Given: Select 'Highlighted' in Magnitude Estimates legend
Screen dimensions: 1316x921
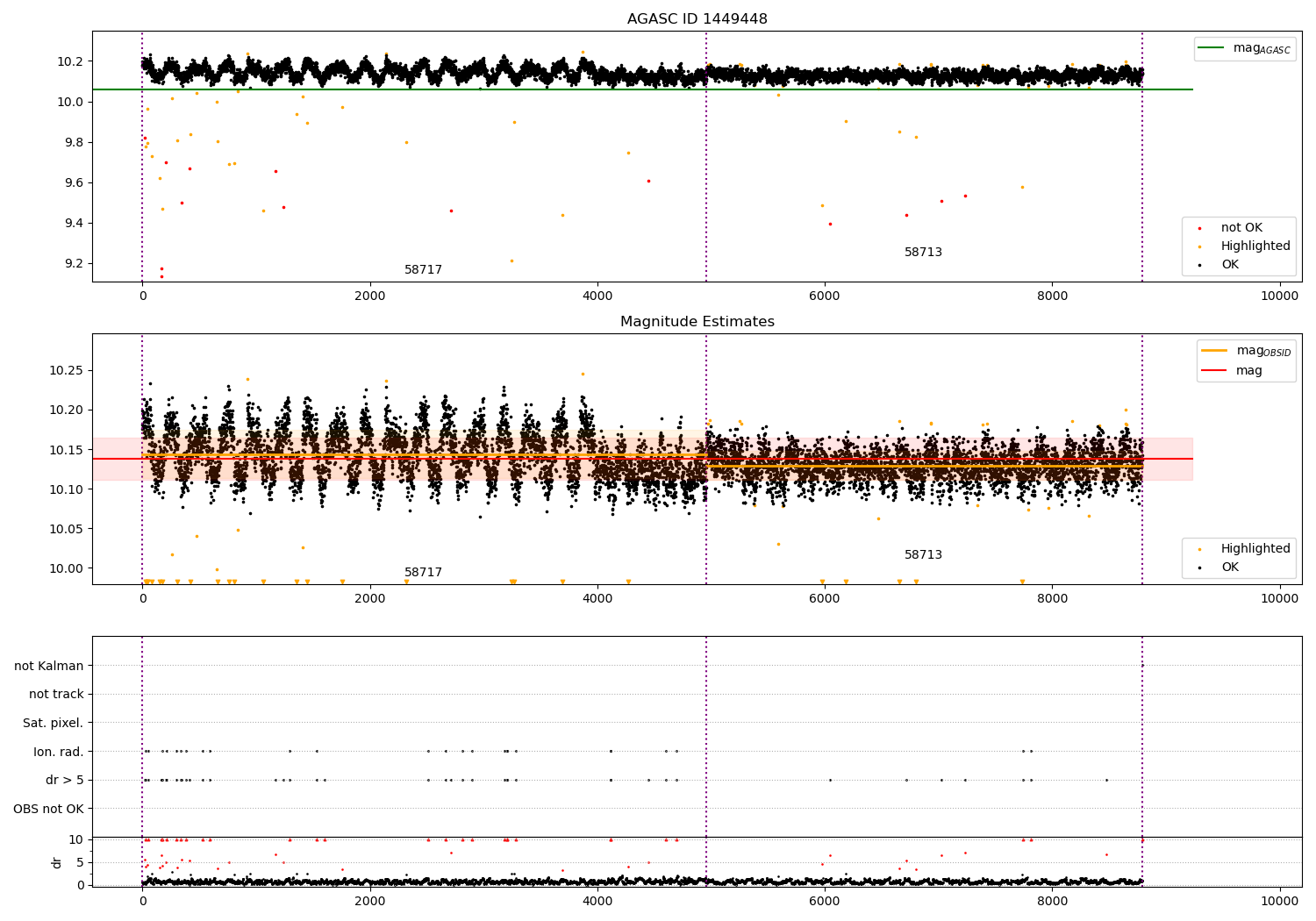Looking at the screenshot, I should (1255, 549).
